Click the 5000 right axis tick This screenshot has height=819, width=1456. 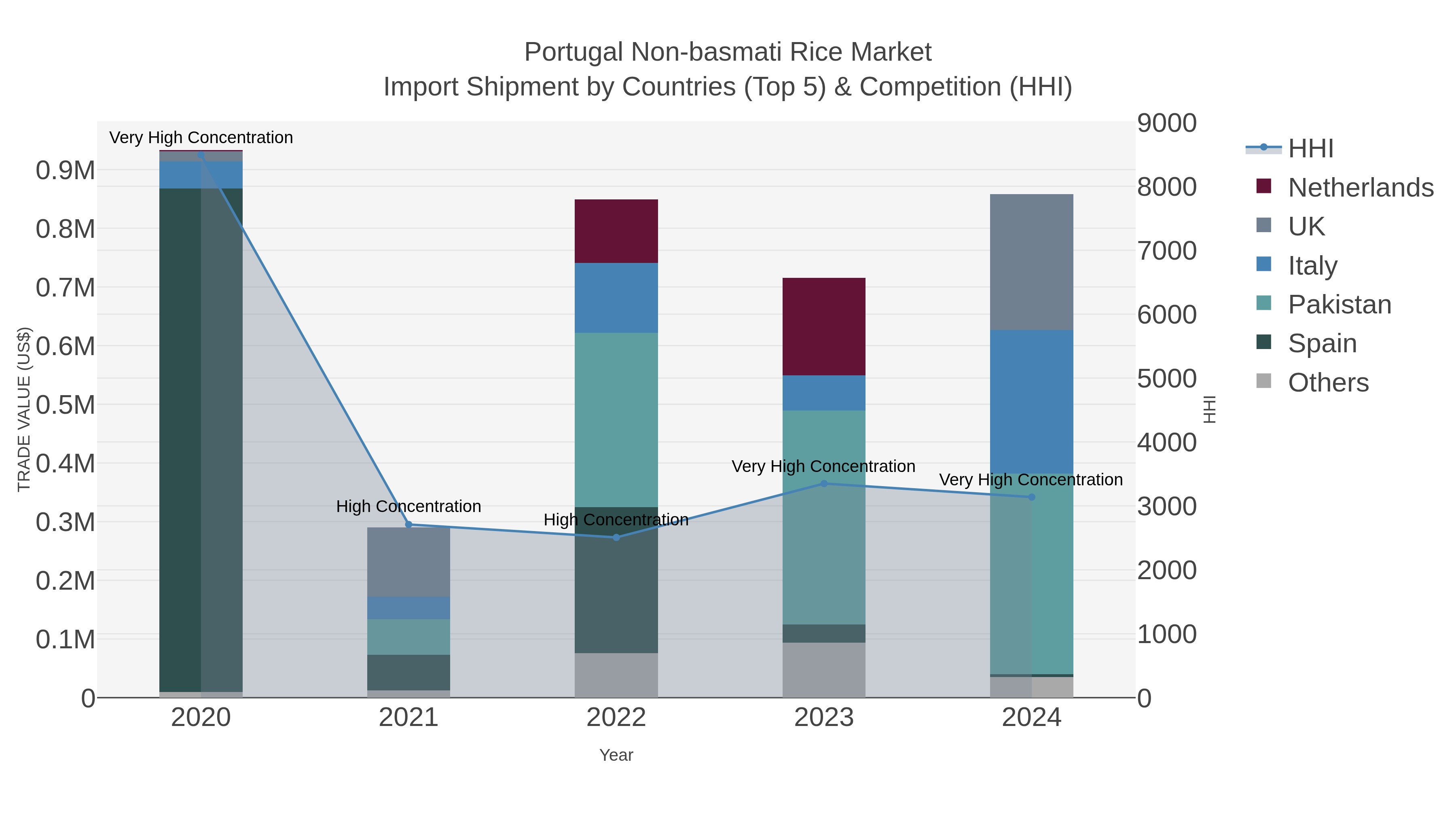click(1167, 379)
